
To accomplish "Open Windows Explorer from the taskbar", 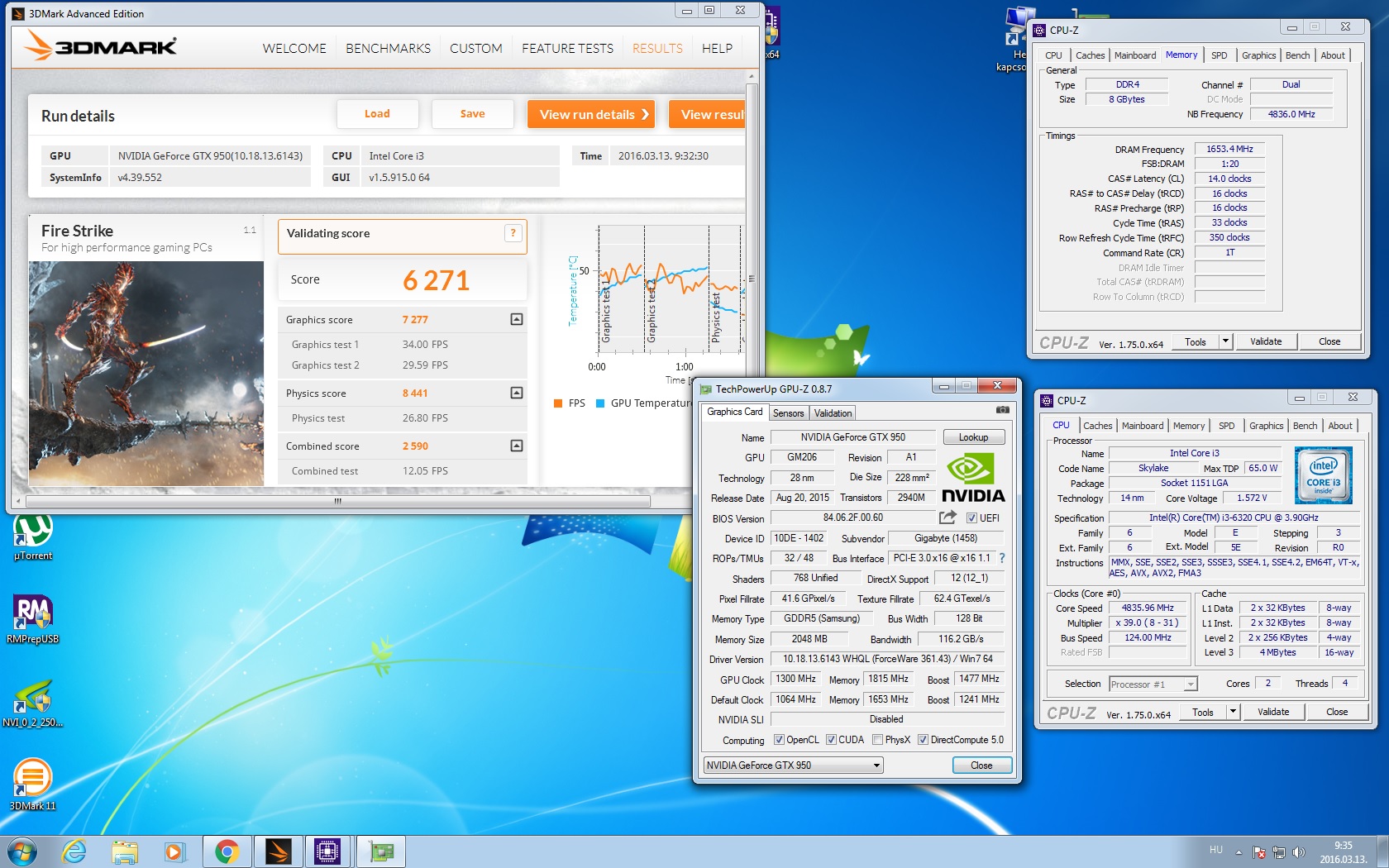I will click(125, 851).
